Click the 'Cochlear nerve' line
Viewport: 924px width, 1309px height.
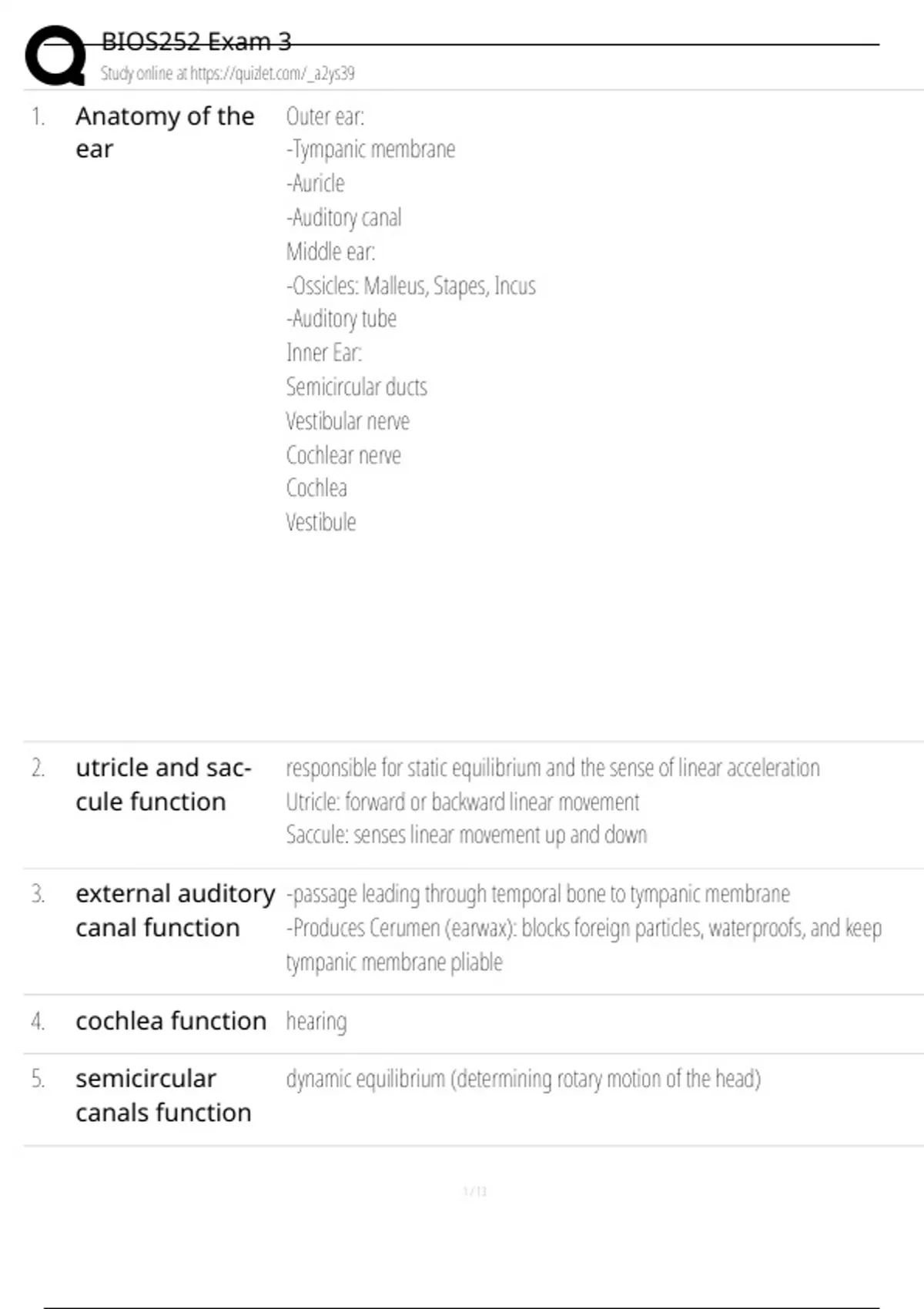pyautogui.click(x=343, y=455)
